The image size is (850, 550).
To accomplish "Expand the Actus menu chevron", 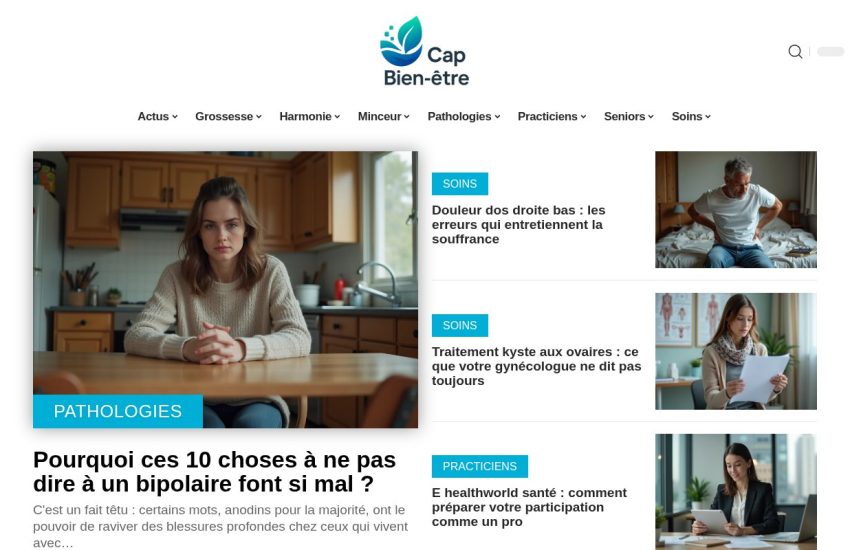I will click(x=175, y=117).
